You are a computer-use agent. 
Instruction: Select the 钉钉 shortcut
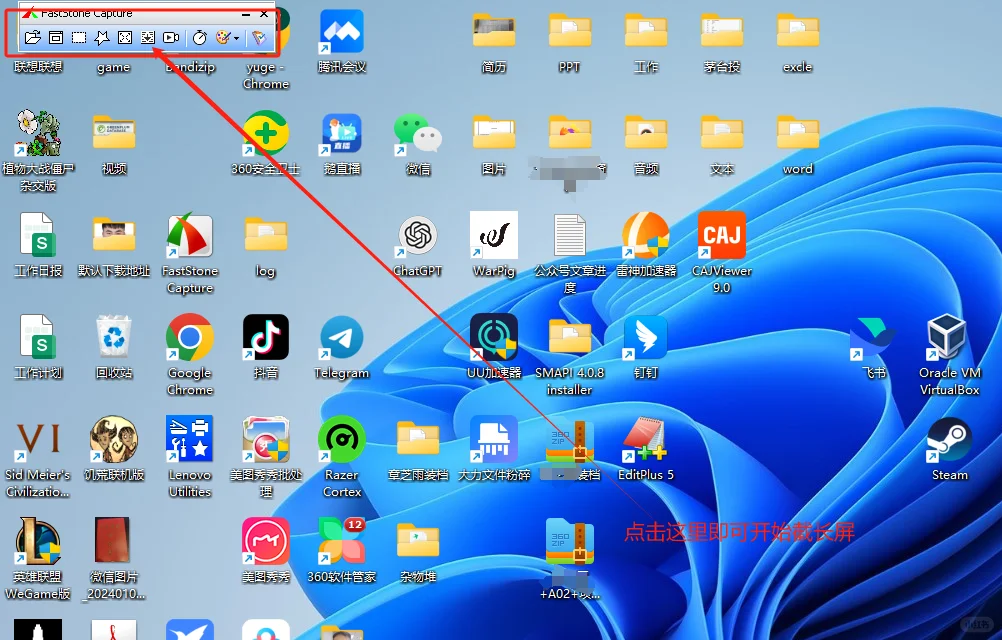[646, 348]
